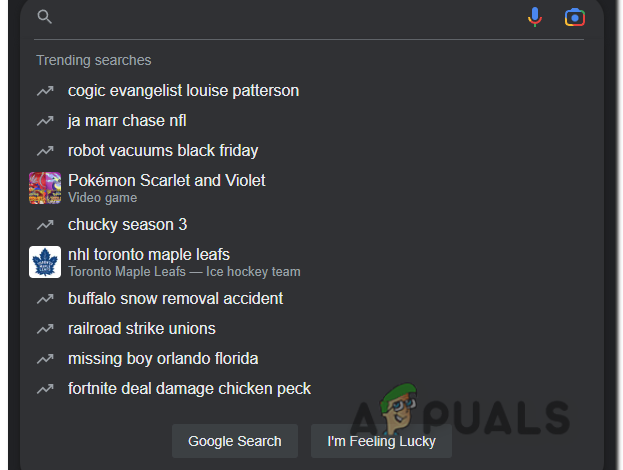Image resolution: width=623 pixels, height=470 pixels.
Task: Open Google Lens camera search
Action: tap(574, 17)
